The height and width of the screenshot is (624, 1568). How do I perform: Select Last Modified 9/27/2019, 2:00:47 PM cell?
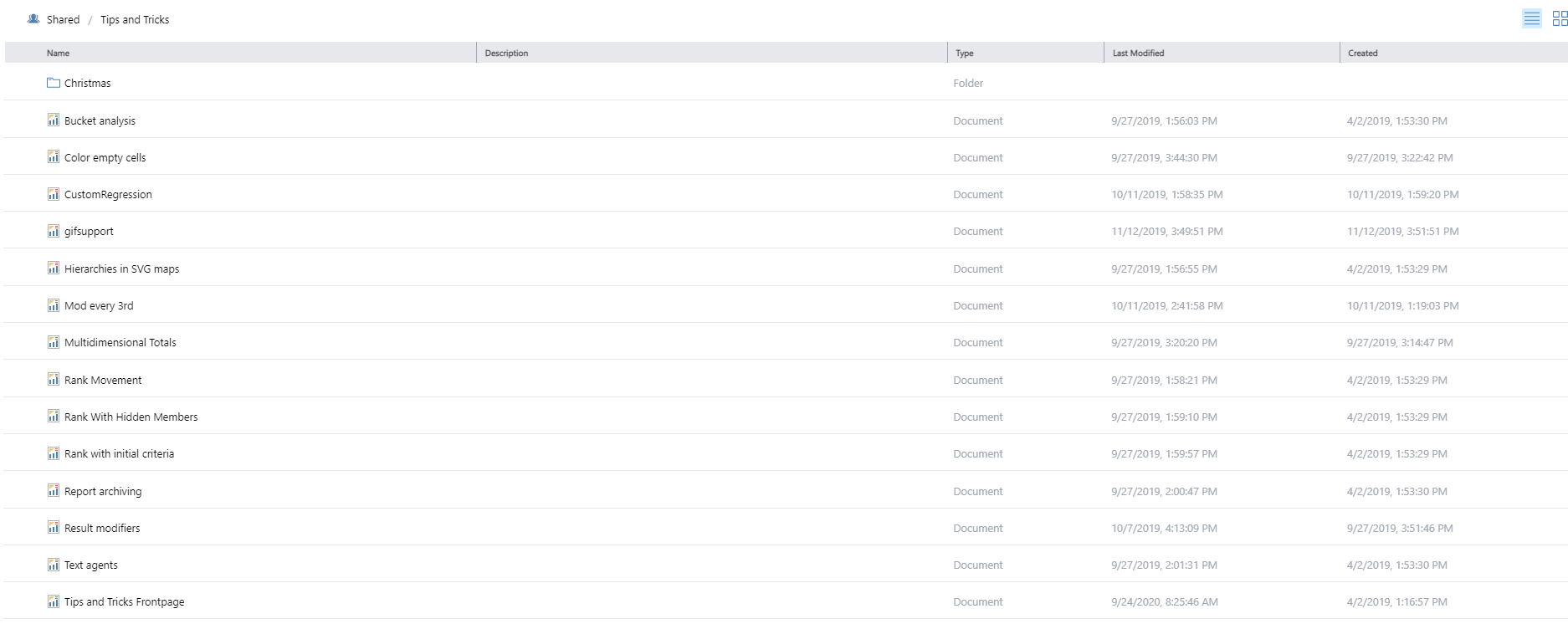click(x=1164, y=491)
